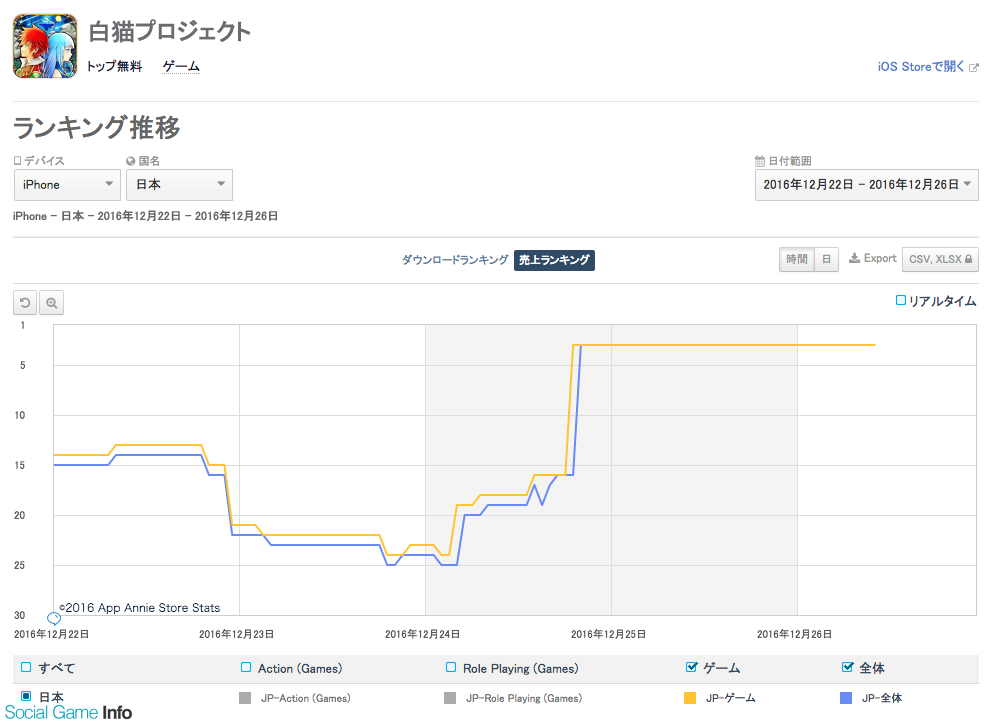Click the トップ無料 label
Image resolution: width=996 pixels, height=725 pixels.
pyautogui.click(x=114, y=66)
